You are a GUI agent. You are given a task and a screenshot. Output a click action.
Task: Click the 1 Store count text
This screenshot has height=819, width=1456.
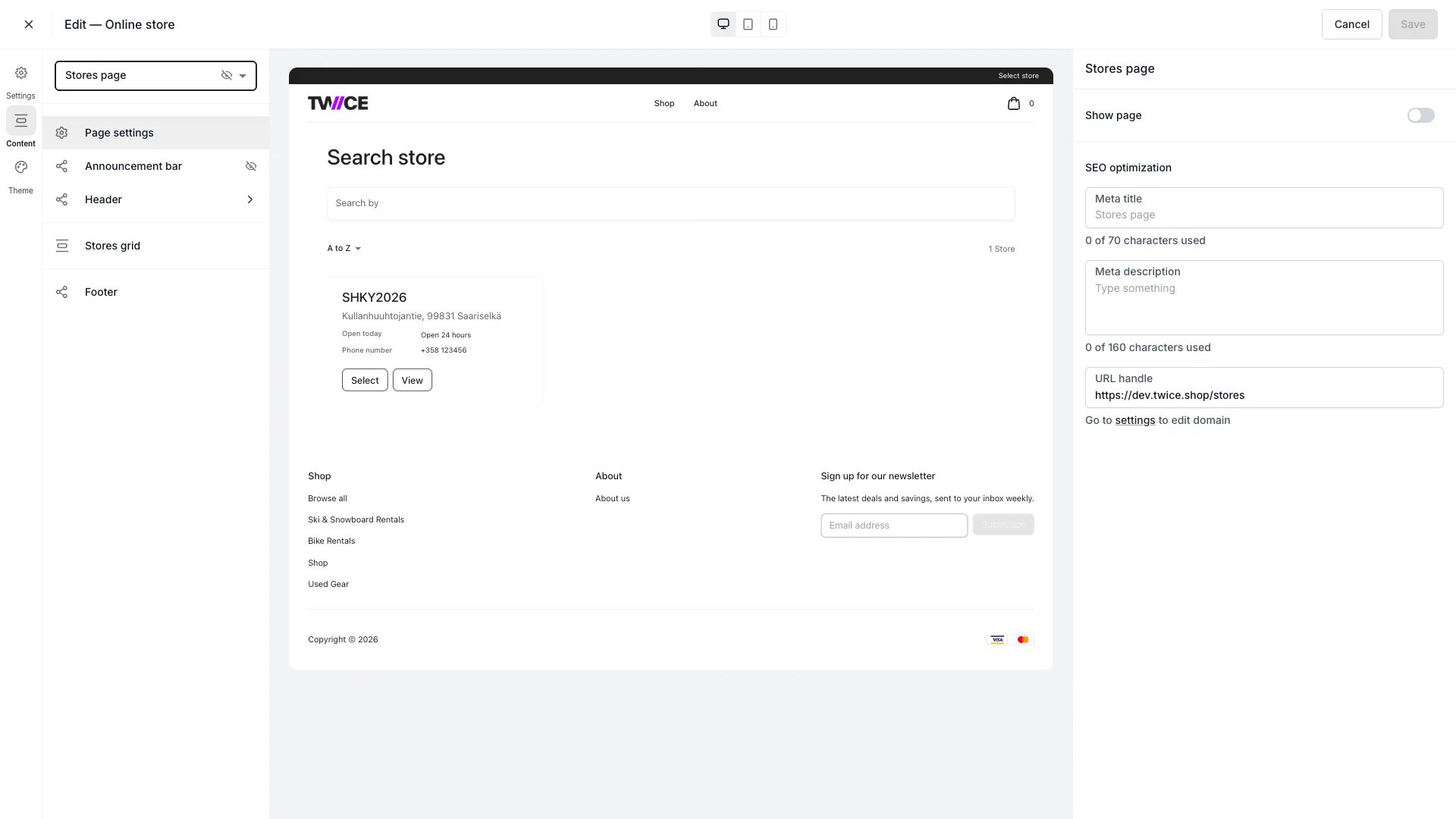click(1001, 249)
